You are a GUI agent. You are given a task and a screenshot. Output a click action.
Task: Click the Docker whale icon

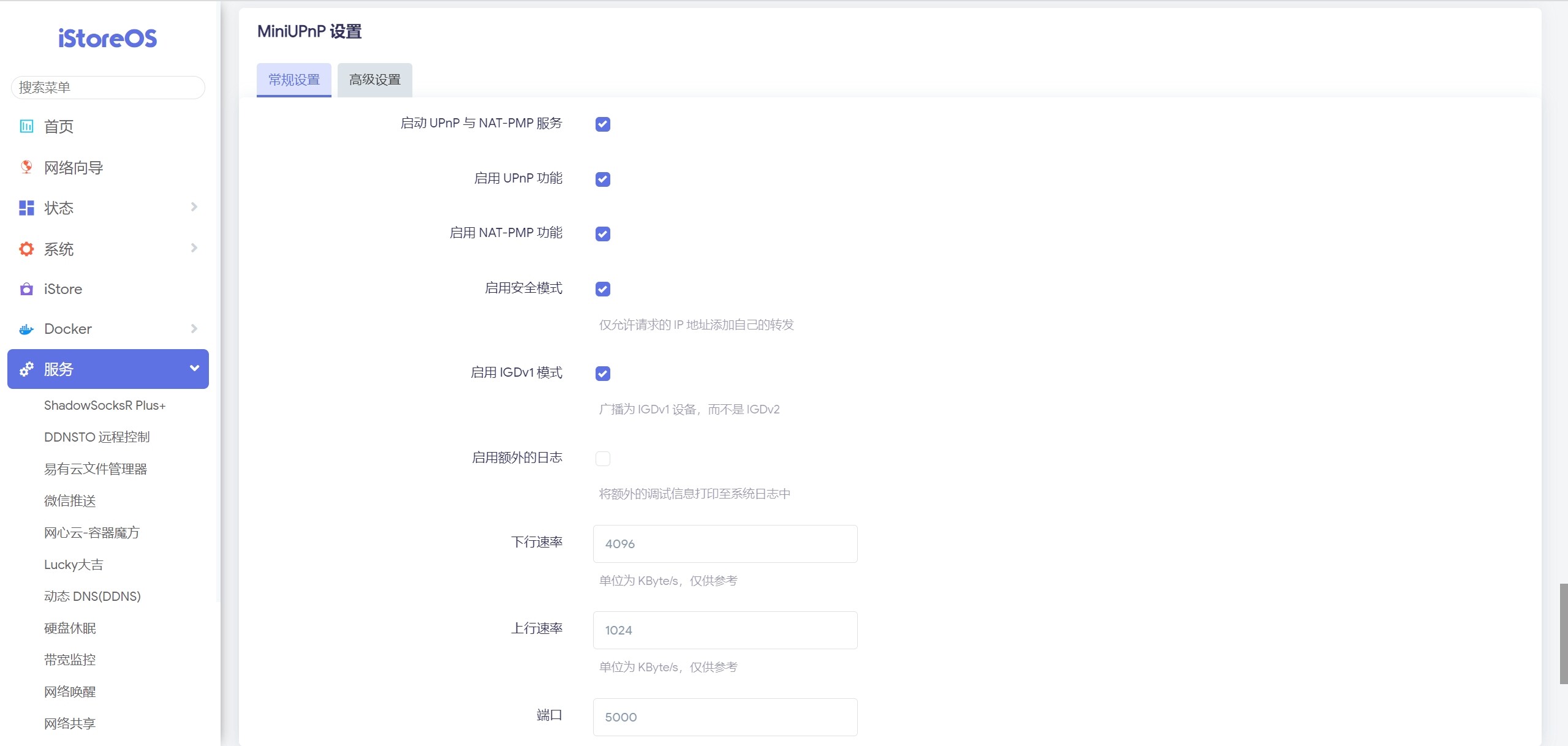pyautogui.click(x=26, y=330)
